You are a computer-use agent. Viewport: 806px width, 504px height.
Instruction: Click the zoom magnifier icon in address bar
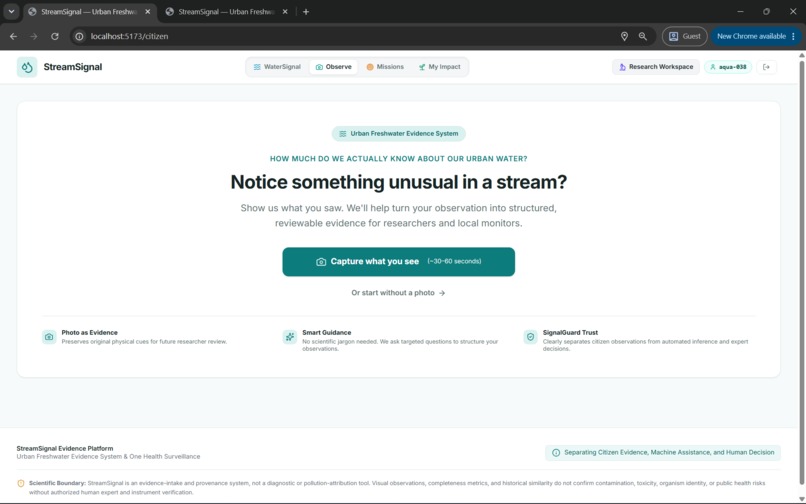click(x=643, y=37)
